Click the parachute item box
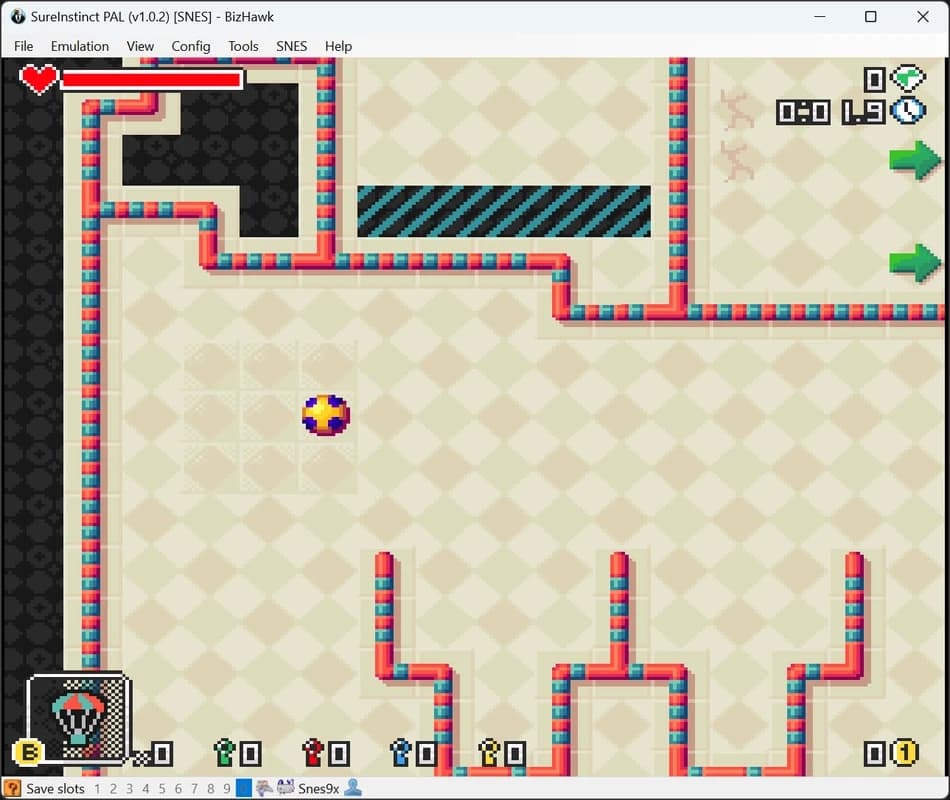The height and width of the screenshot is (800, 950). click(x=76, y=718)
